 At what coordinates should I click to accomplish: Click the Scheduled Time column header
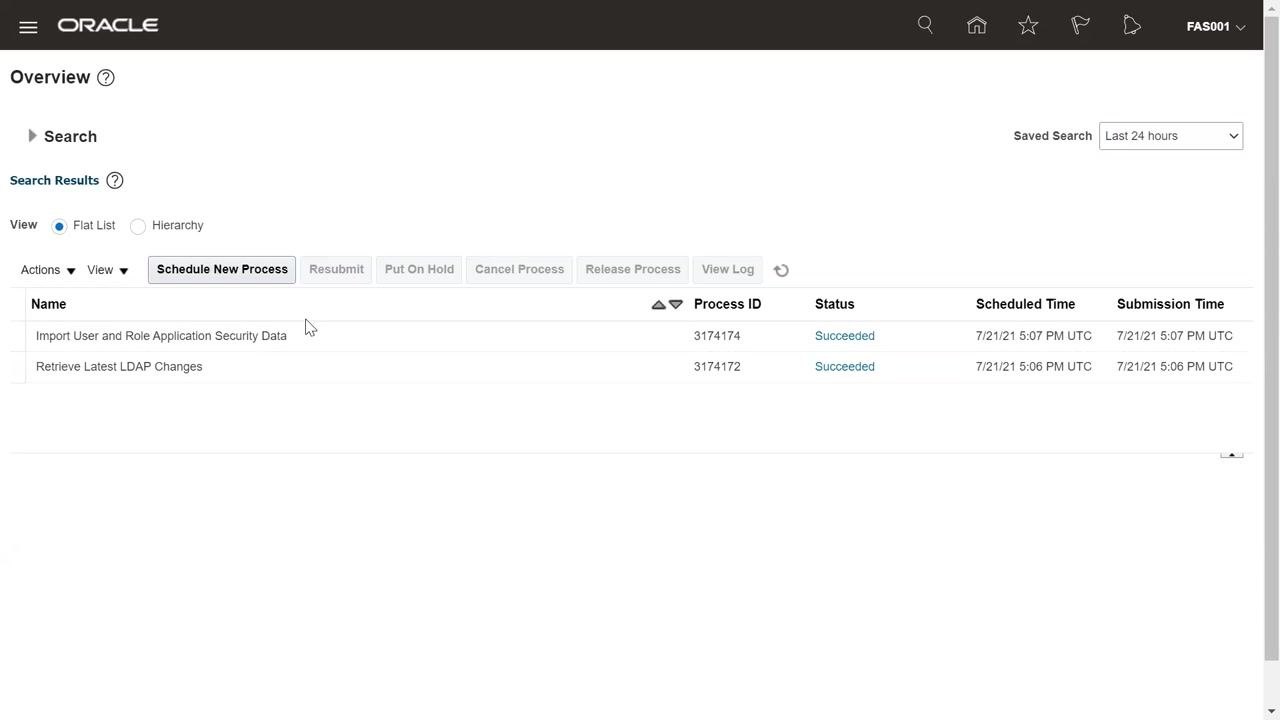pyautogui.click(x=1025, y=304)
